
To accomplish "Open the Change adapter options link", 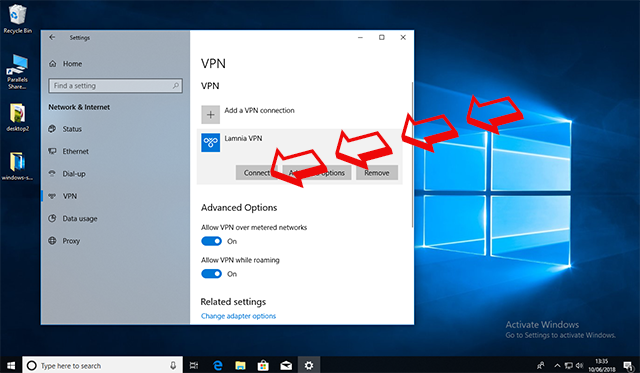I will 238,316.
